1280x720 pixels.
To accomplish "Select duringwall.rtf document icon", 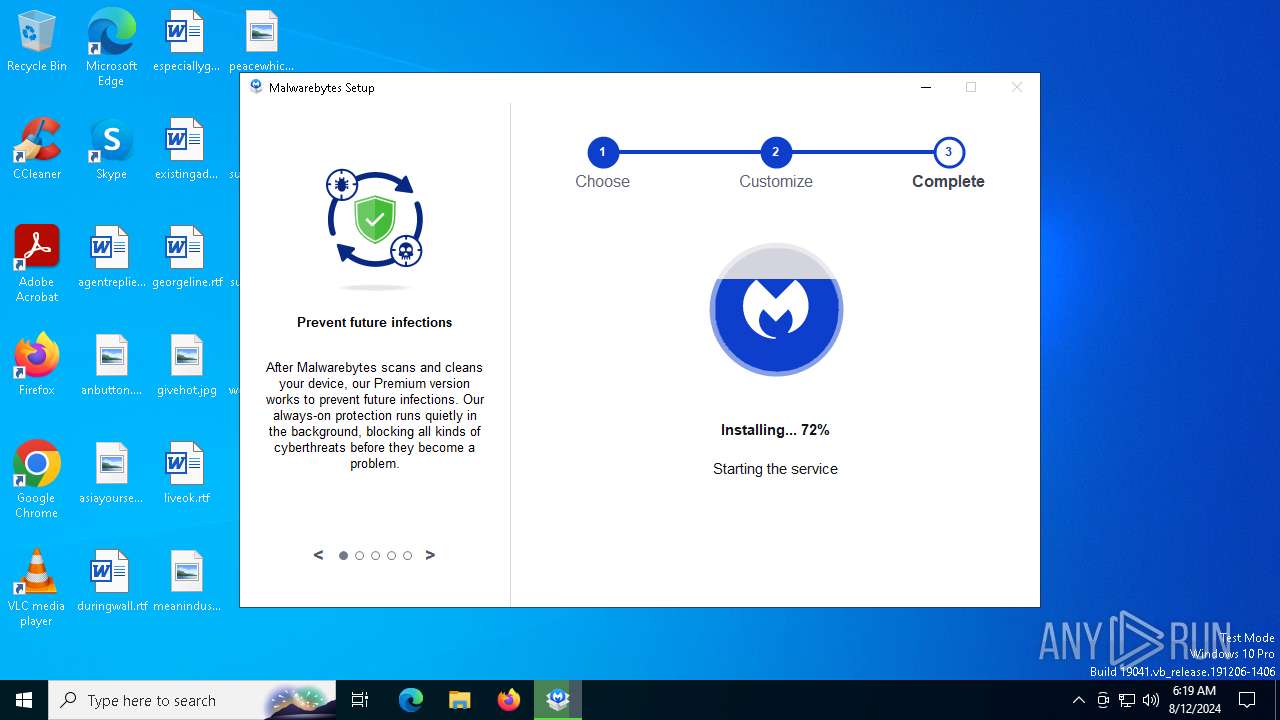I will [x=111, y=581].
